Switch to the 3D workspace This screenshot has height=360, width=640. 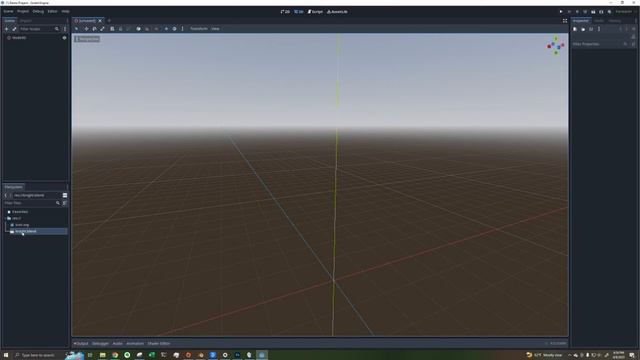(x=299, y=12)
